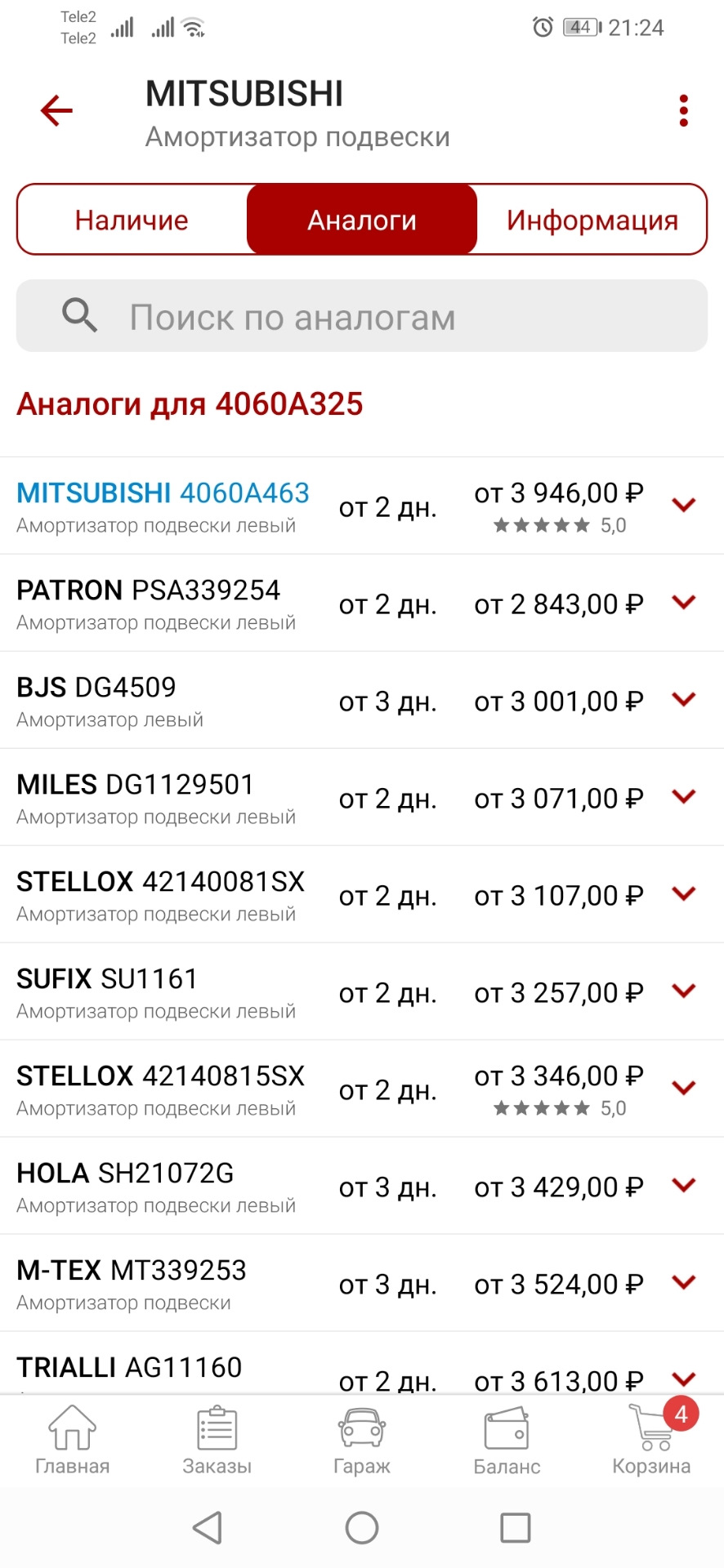Screen dimensions: 724x1568
Task: Expand PATRON PSA339254 offers chevron
Action: (x=683, y=603)
